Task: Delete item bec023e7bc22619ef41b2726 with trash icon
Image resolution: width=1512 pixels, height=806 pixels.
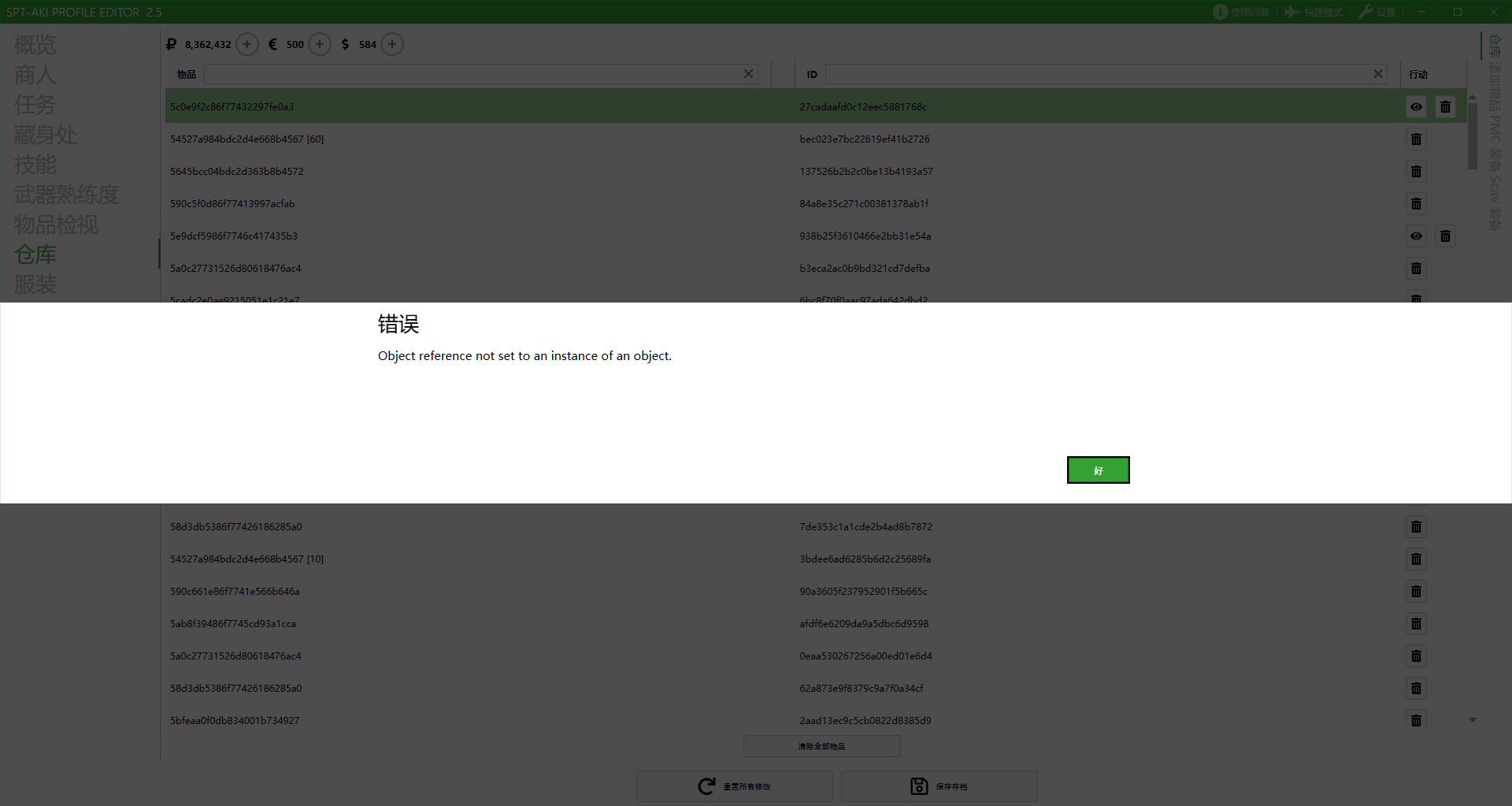Action: click(x=1416, y=139)
